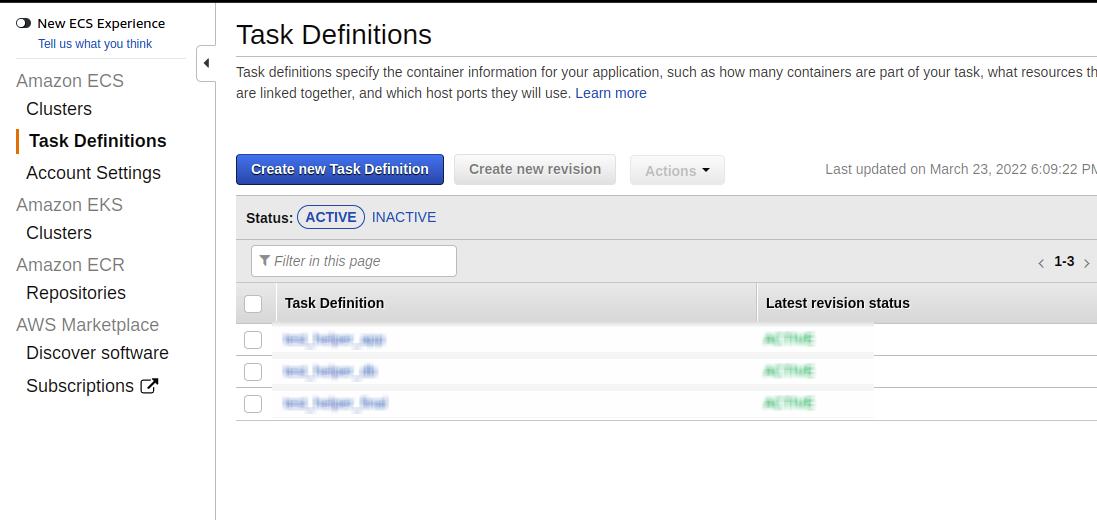Go to previous page of results
Screen dimensions: 1097x520
point(1041,263)
